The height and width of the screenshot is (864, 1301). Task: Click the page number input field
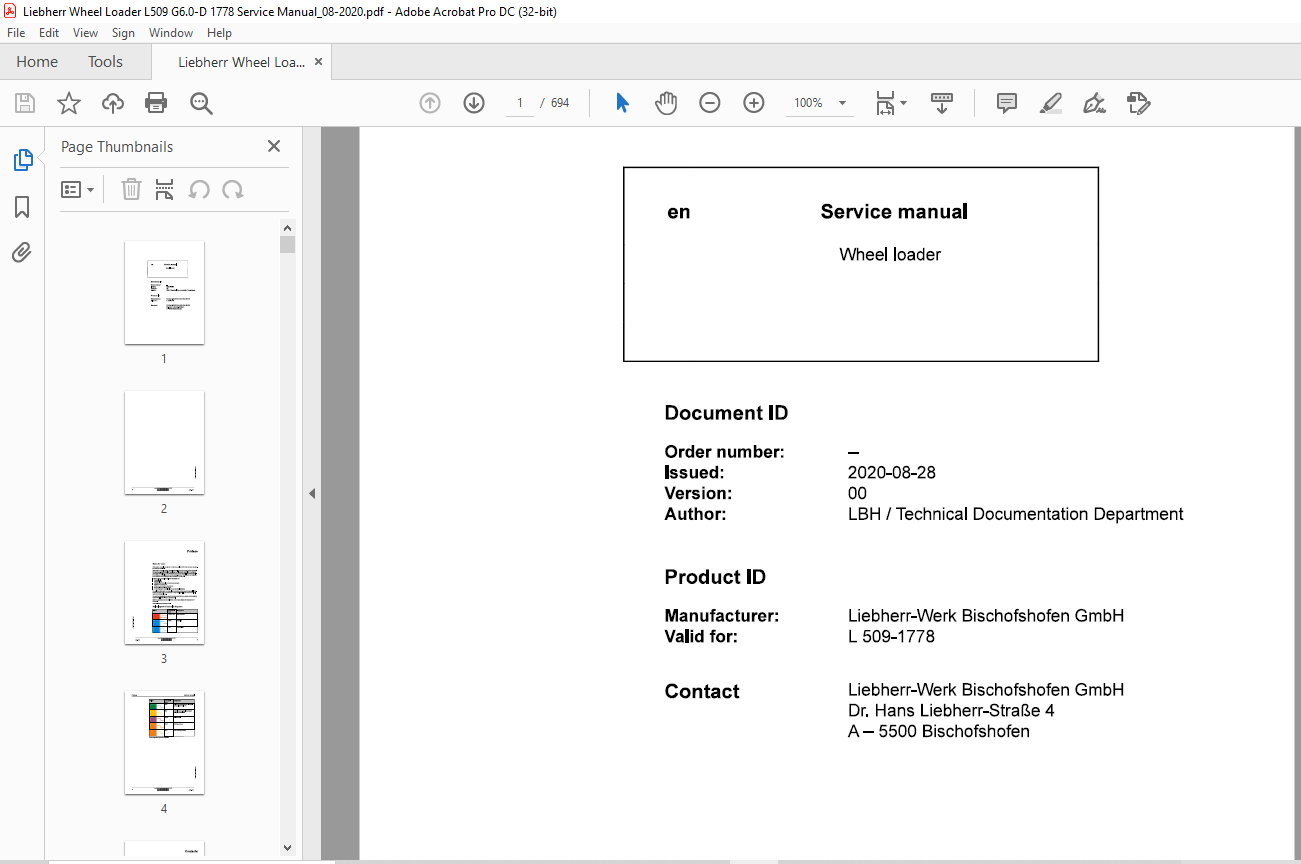tap(520, 103)
